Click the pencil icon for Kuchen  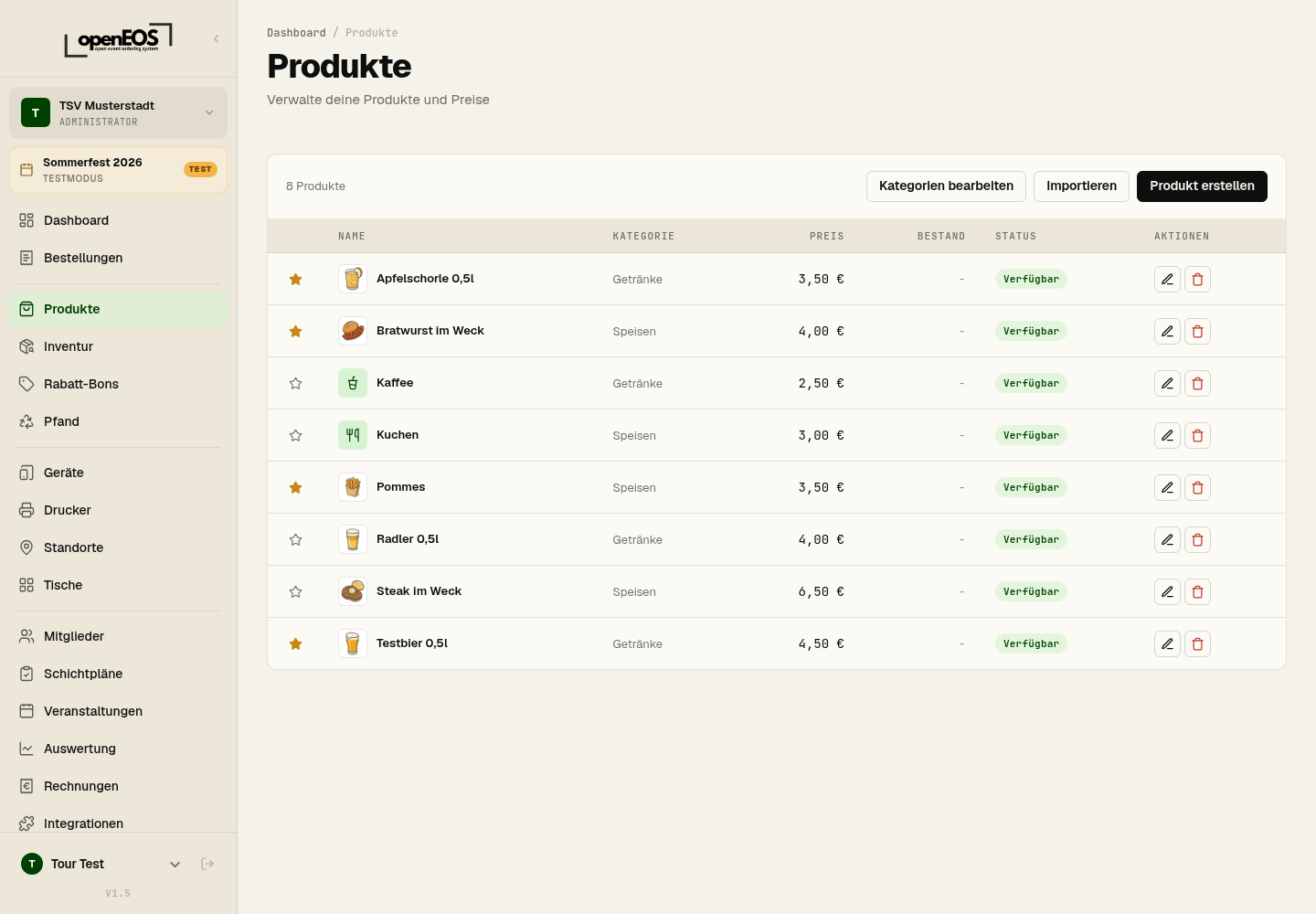1167,435
